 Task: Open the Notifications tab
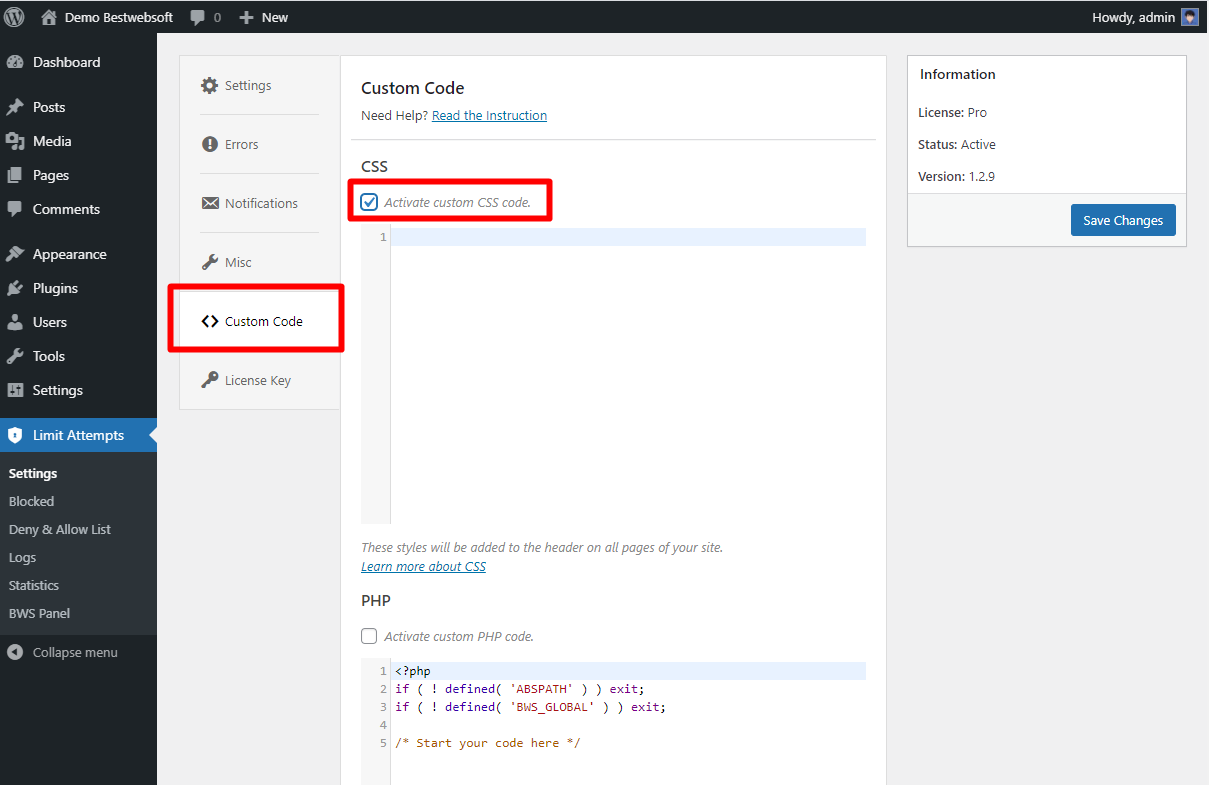coord(260,203)
